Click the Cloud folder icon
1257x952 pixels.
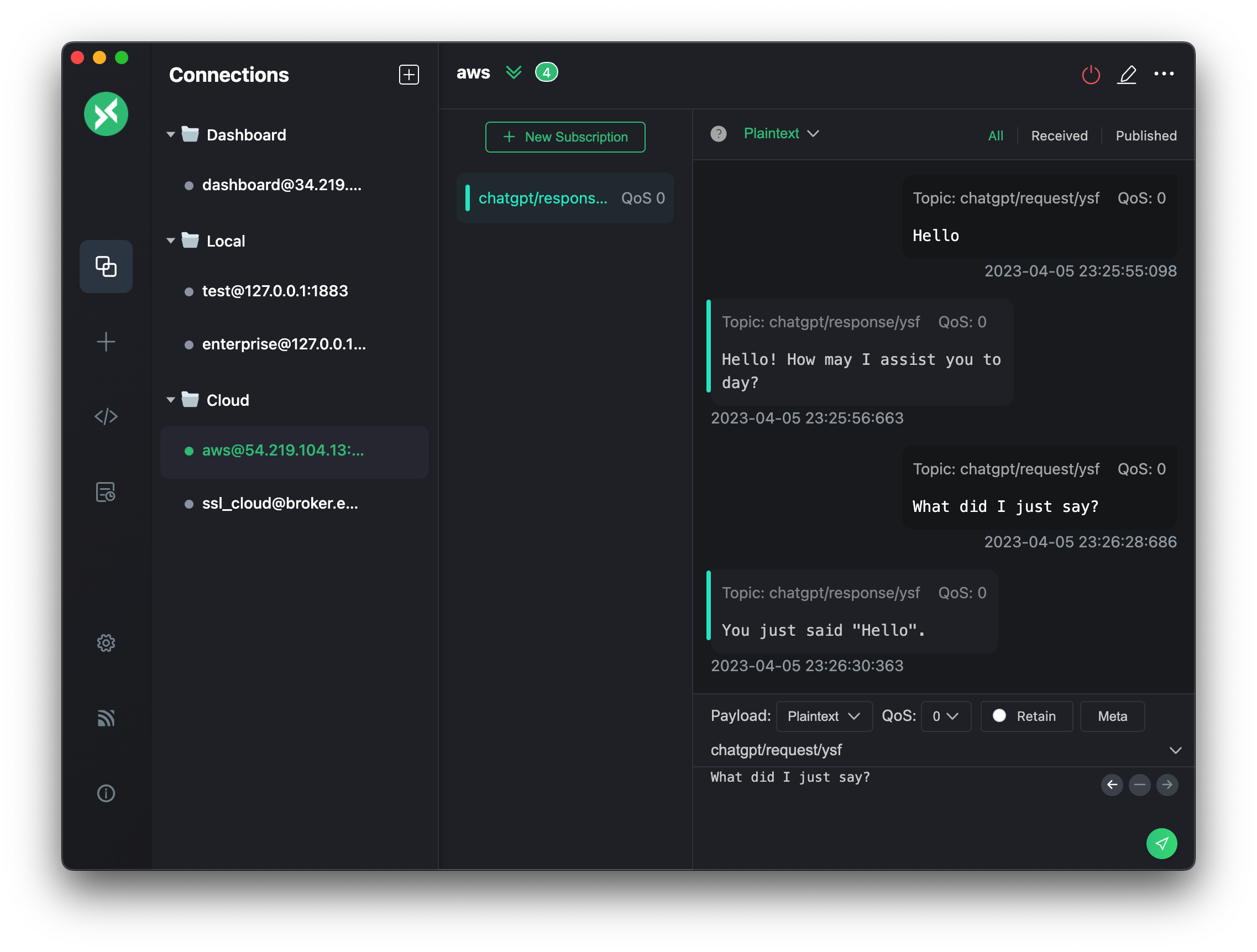[190, 400]
